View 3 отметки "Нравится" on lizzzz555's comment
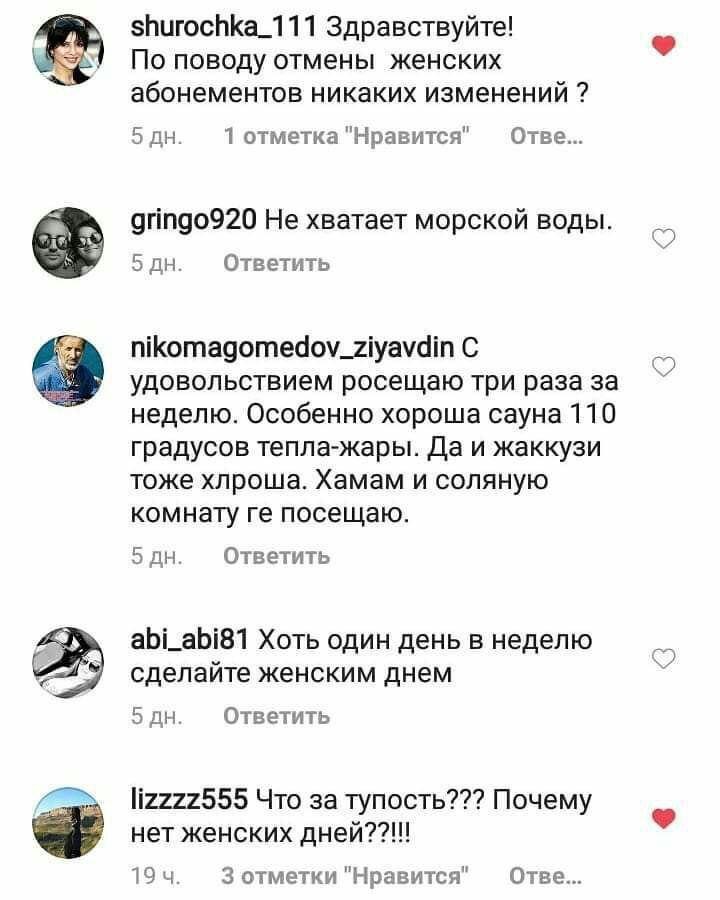Image resolution: width=720 pixels, height=900 pixels. tap(344, 876)
